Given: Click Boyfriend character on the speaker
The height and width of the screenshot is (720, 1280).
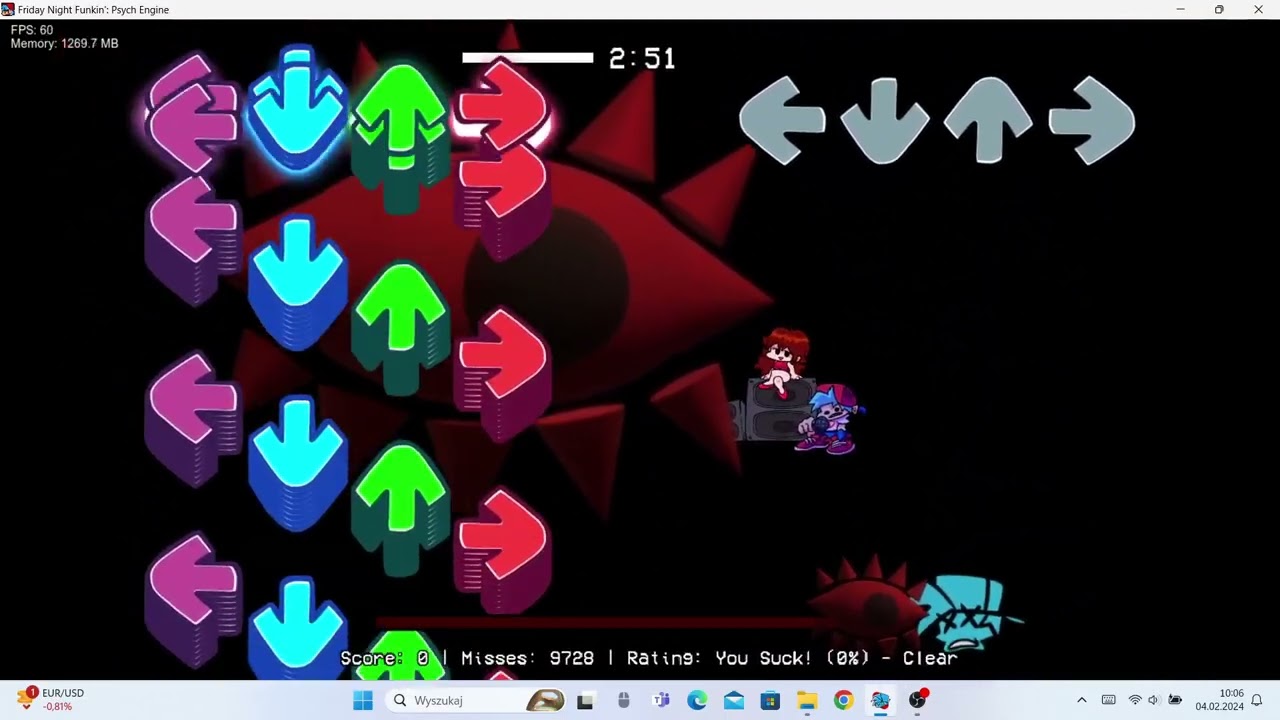Looking at the screenshot, I should tap(831, 418).
